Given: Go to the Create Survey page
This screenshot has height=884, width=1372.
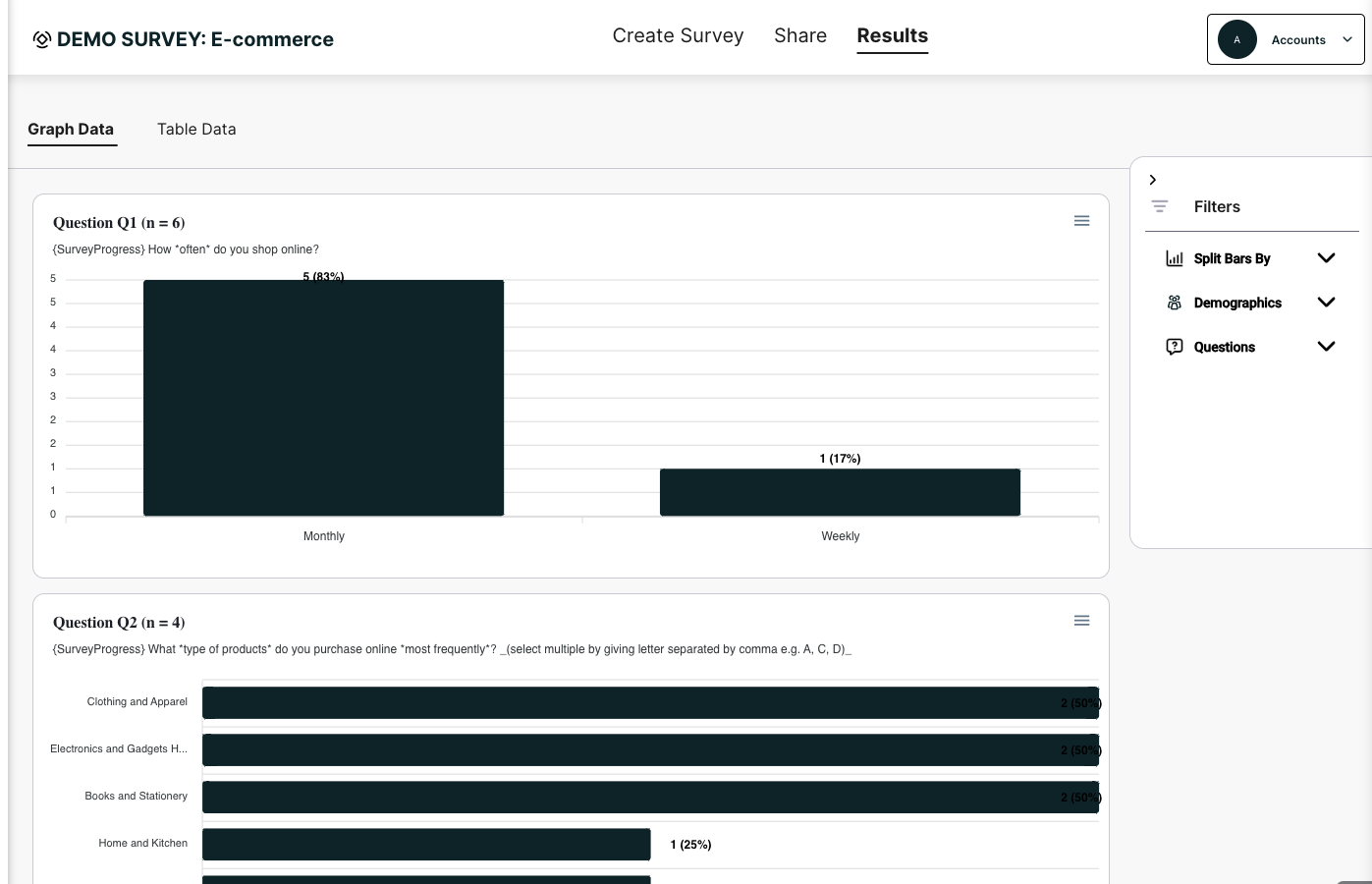Looking at the screenshot, I should 678,36.
